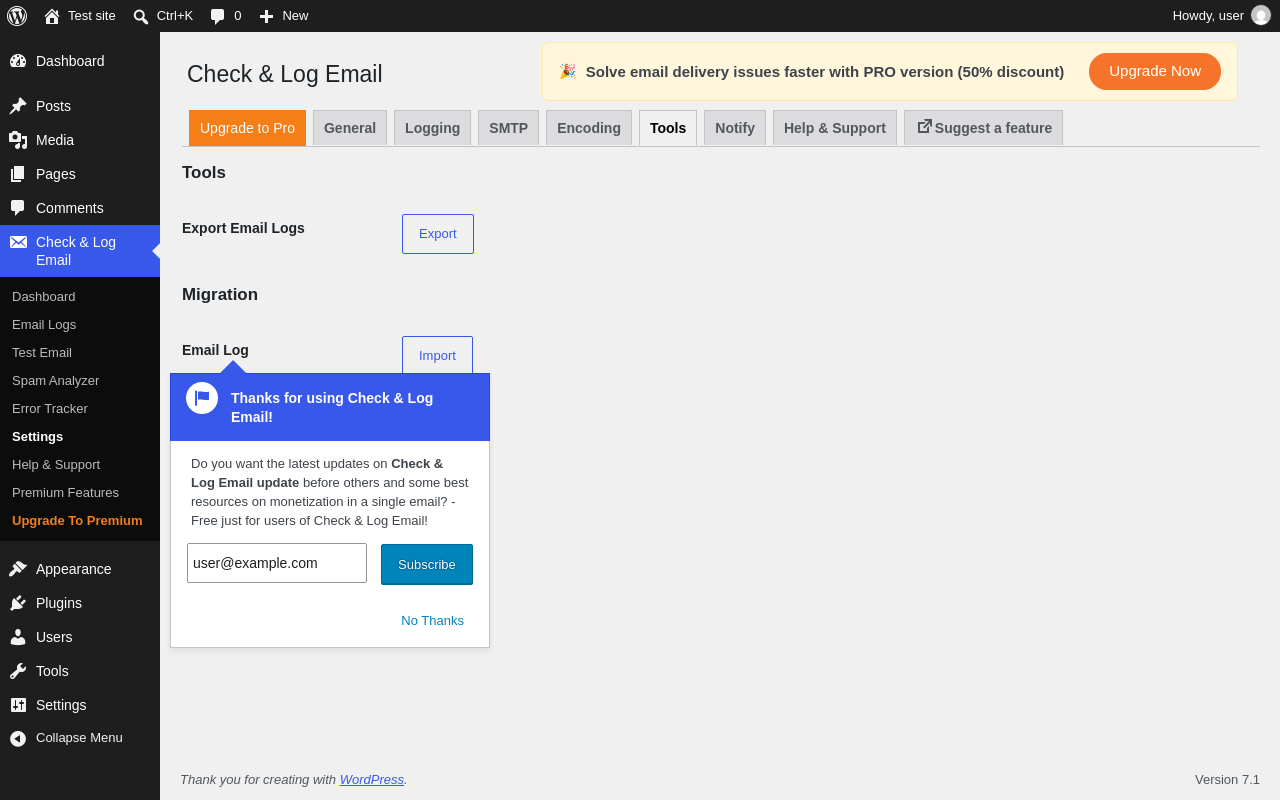The width and height of the screenshot is (1280, 800).
Task: Open the user avatar in admin bar
Action: (1261, 15)
